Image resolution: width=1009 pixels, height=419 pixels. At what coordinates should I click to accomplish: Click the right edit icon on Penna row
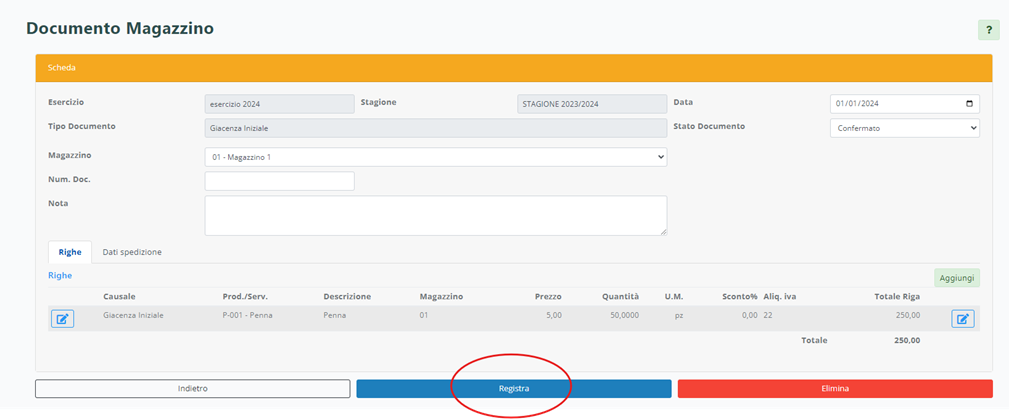pos(962,319)
